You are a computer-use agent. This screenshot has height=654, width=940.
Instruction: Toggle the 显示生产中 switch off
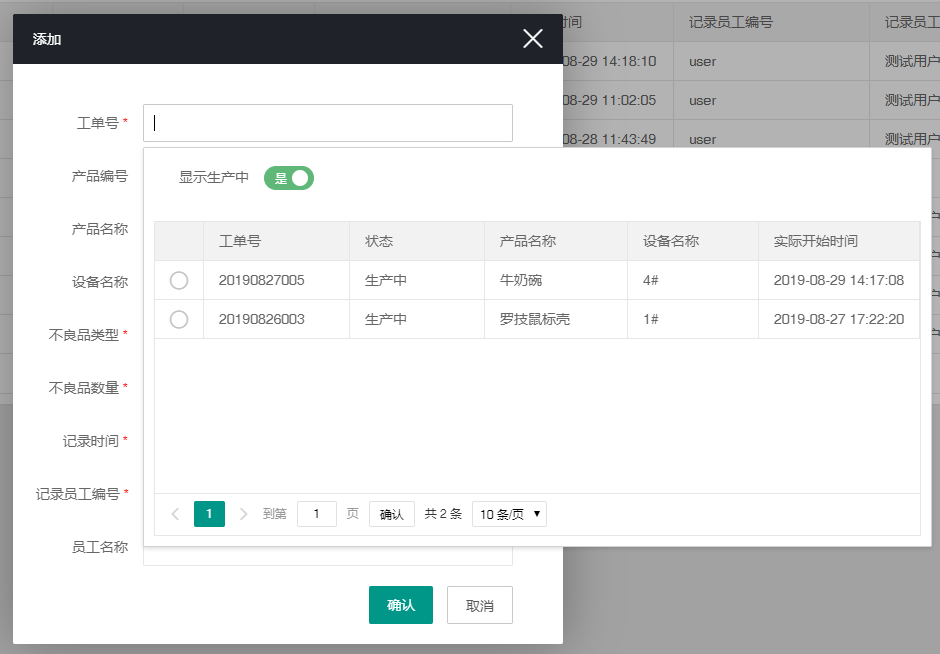pos(289,178)
